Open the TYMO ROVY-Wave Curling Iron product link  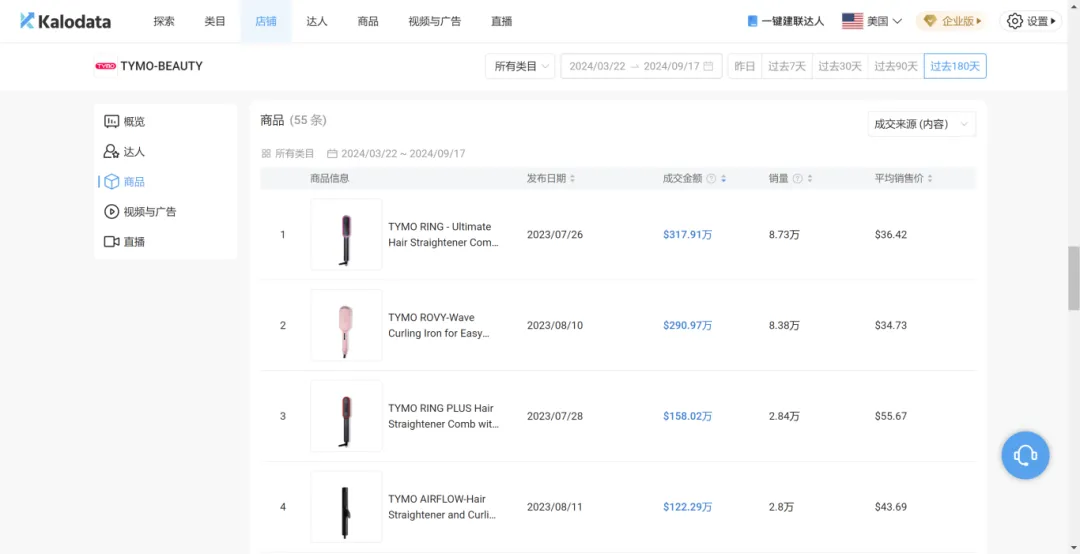(439, 325)
